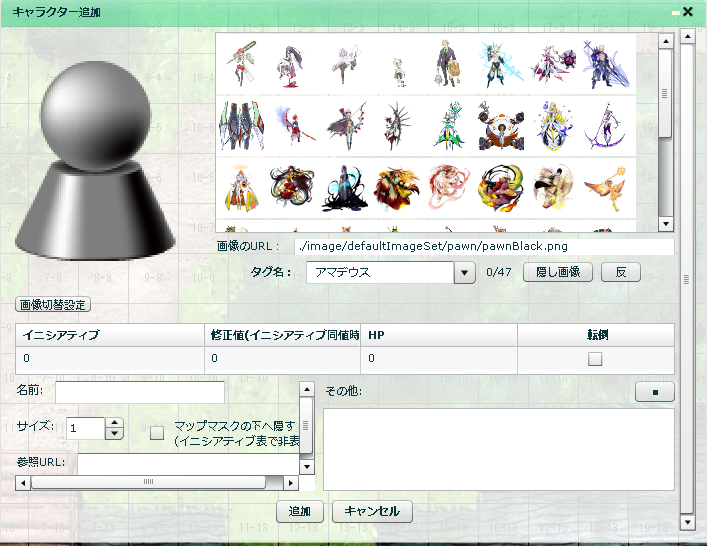Click the 追加 button
The height and width of the screenshot is (546, 707).
[x=299, y=511]
